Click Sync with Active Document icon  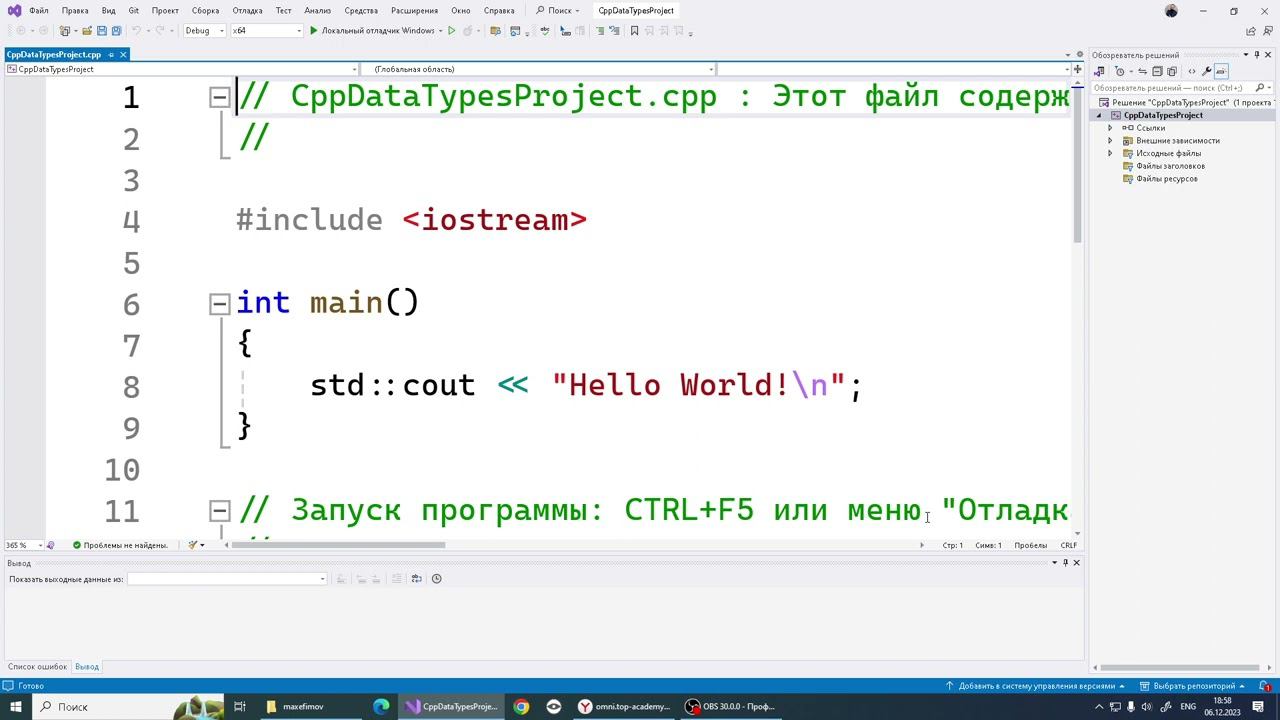(1142, 72)
